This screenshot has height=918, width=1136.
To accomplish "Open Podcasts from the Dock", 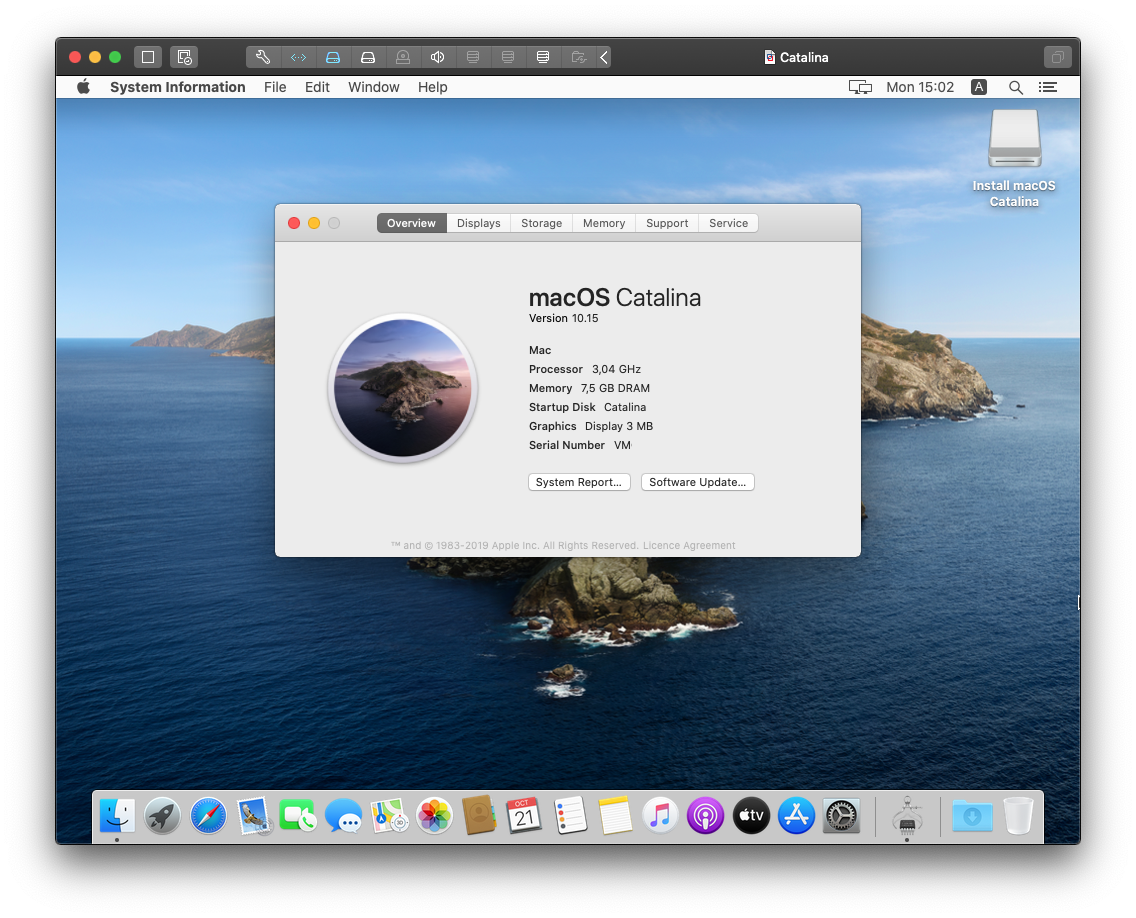I will pyautogui.click(x=706, y=816).
